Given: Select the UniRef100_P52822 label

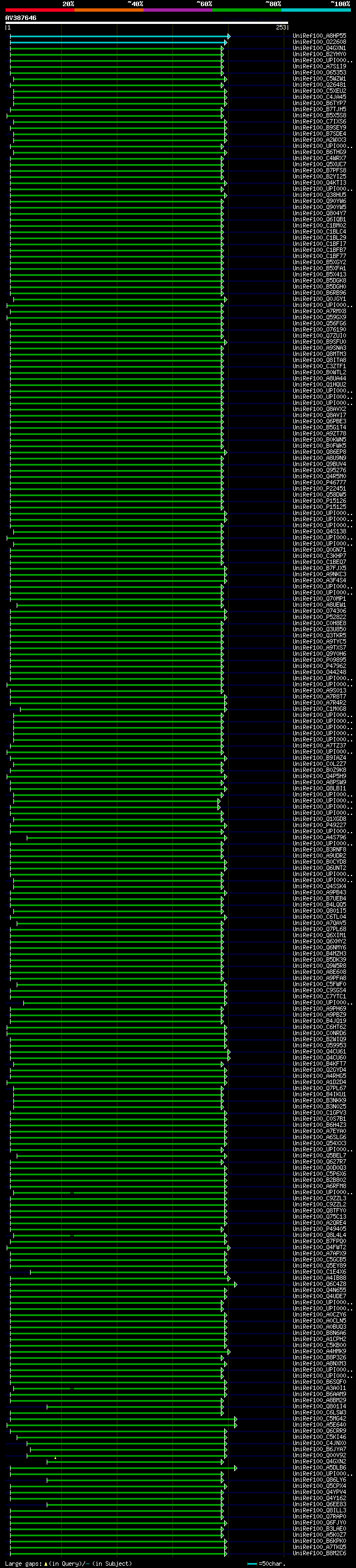Looking at the screenshot, I should (319, 617).
